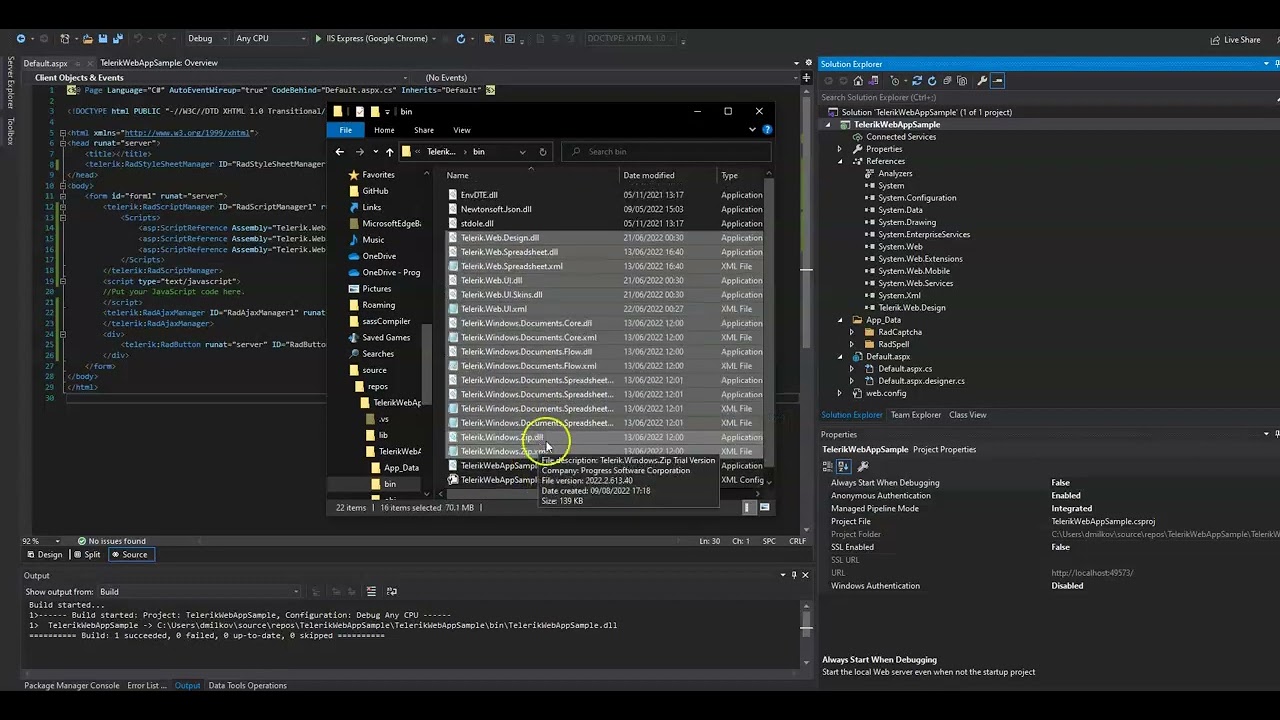Select Connected Services in Solution Explorer
Screen dimensions: 1280x720
pos(900,137)
